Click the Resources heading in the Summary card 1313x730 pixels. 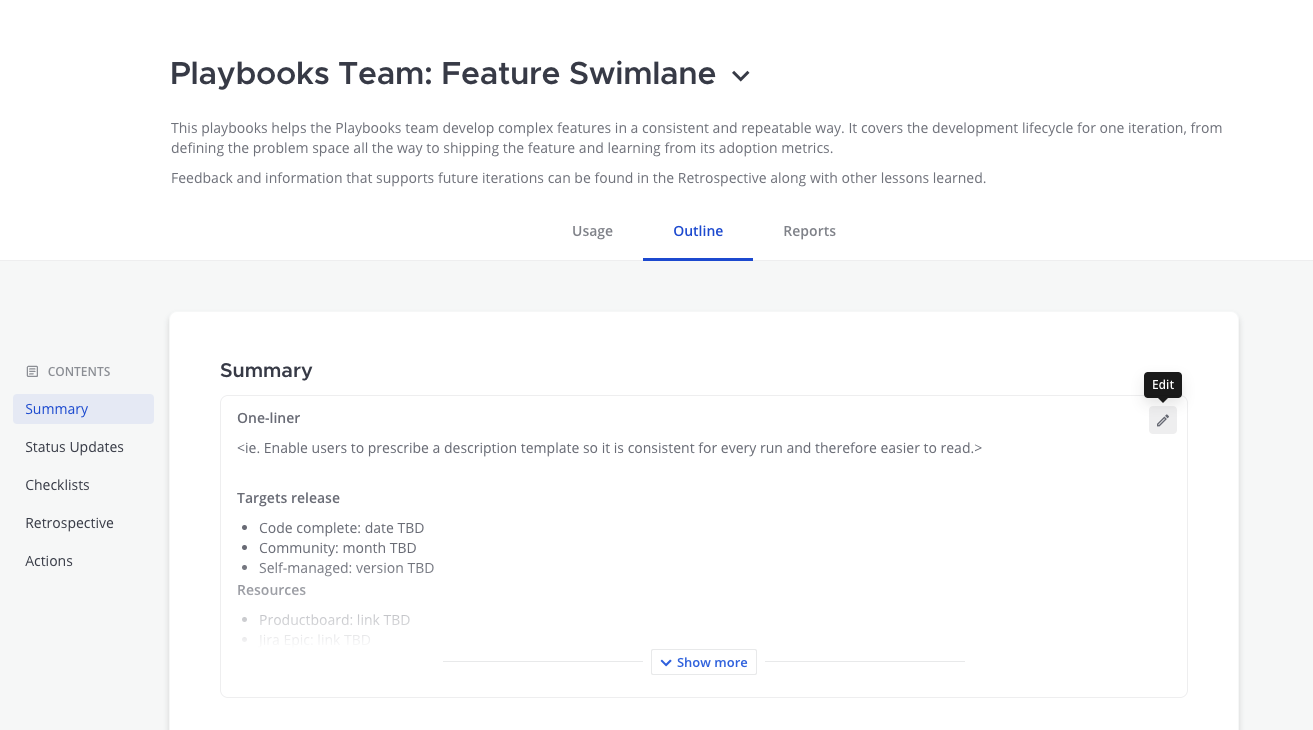[x=271, y=589]
